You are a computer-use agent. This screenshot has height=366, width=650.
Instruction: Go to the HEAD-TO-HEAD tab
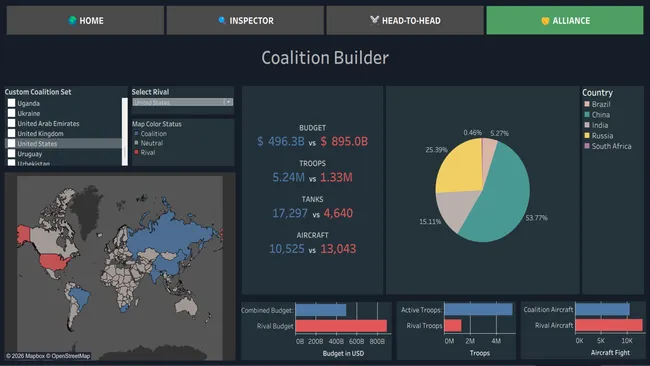click(405, 20)
